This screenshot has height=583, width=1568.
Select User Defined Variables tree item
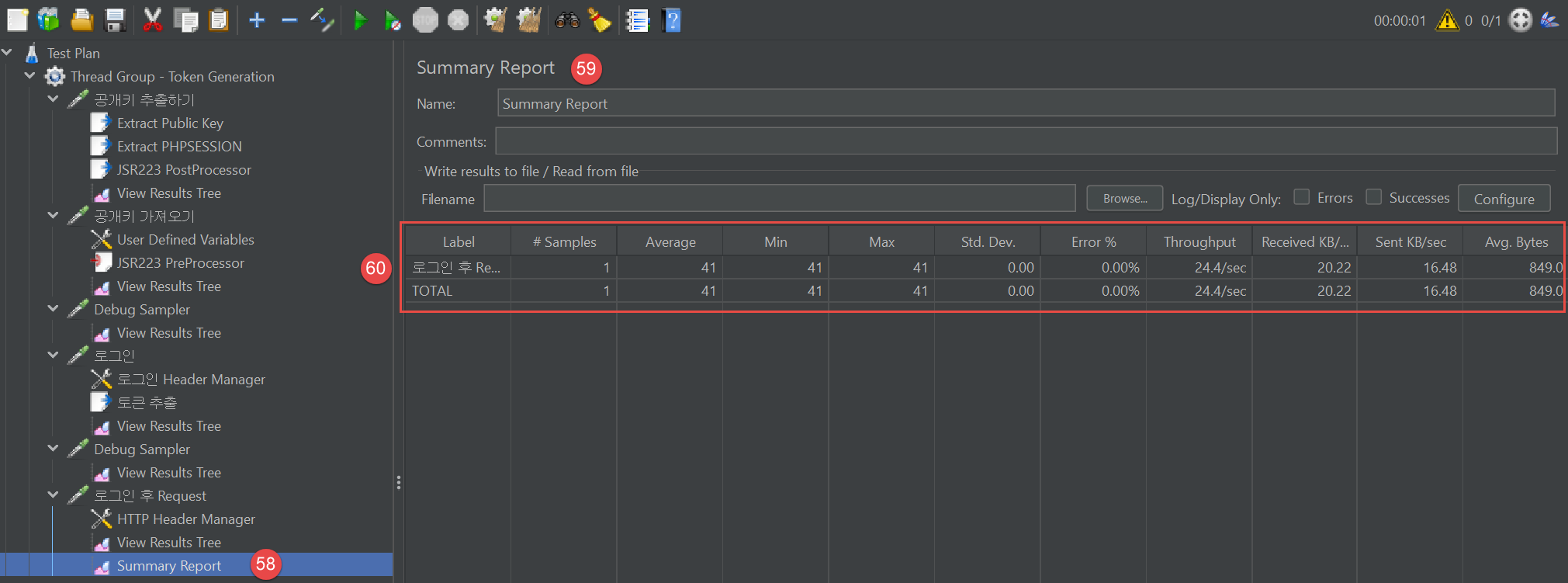pos(185,239)
